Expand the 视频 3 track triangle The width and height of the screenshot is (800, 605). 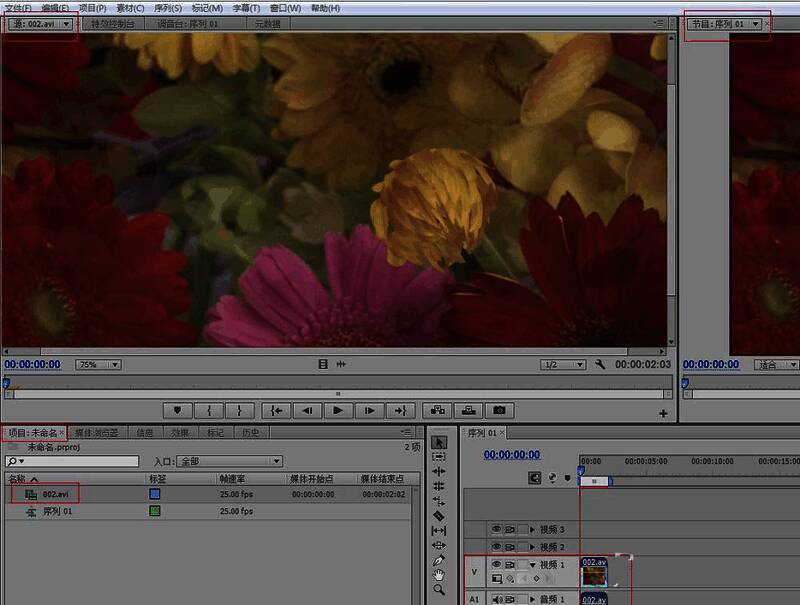click(532, 529)
